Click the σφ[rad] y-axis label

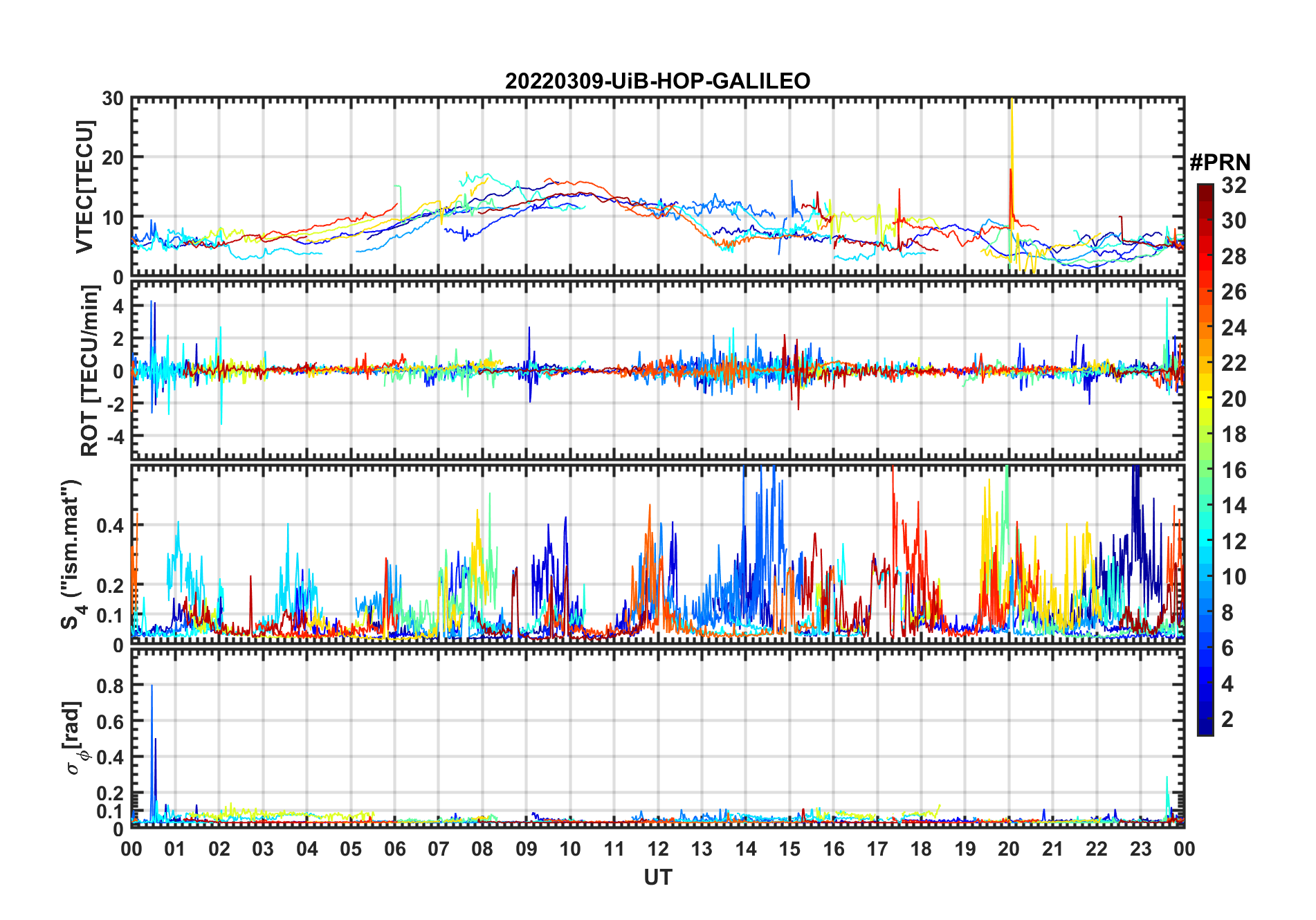coord(73,737)
